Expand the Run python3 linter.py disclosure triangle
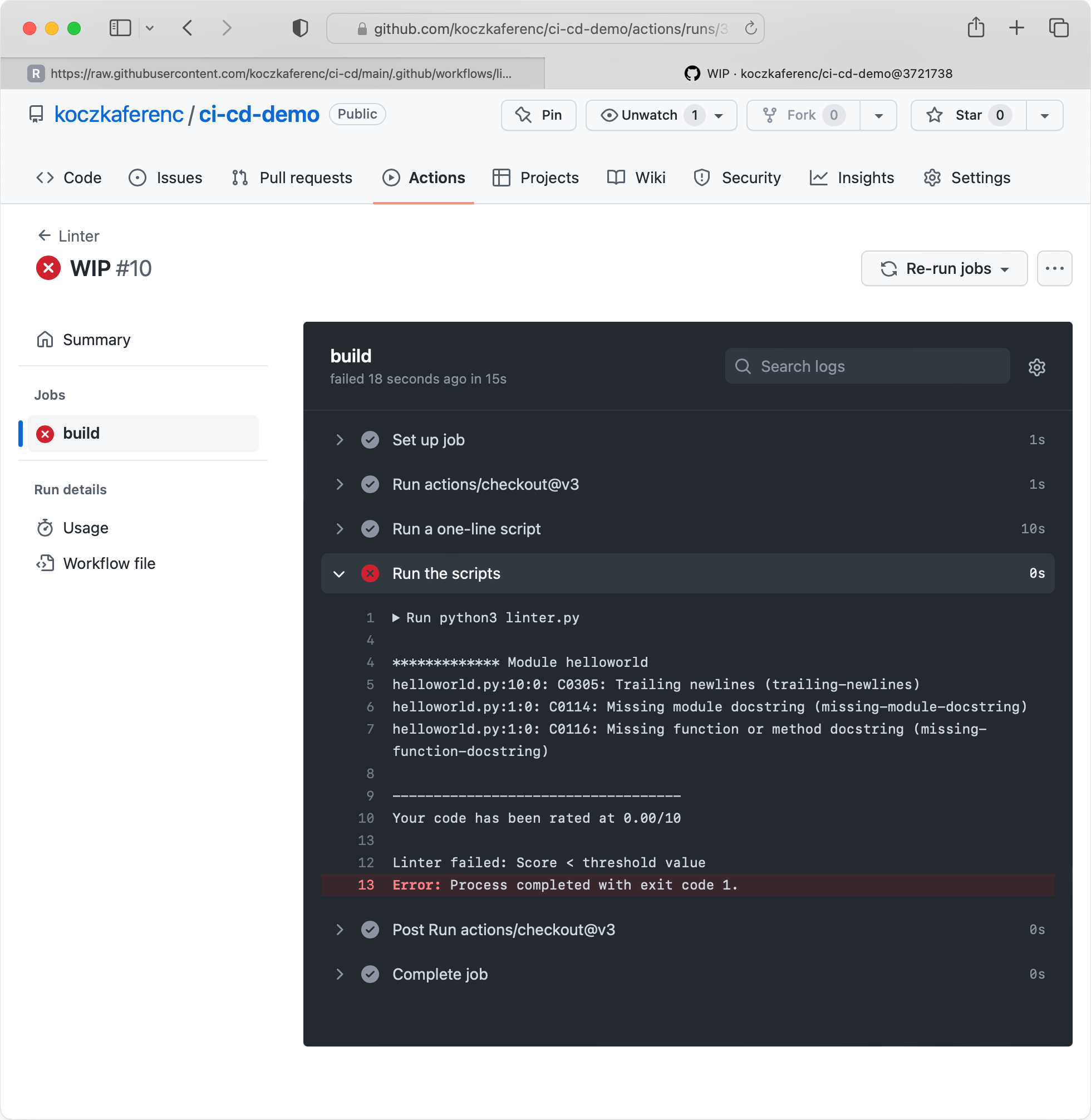Image resolution: width=1091 pixels, height=1120 pixels. (x=396, y=617)
